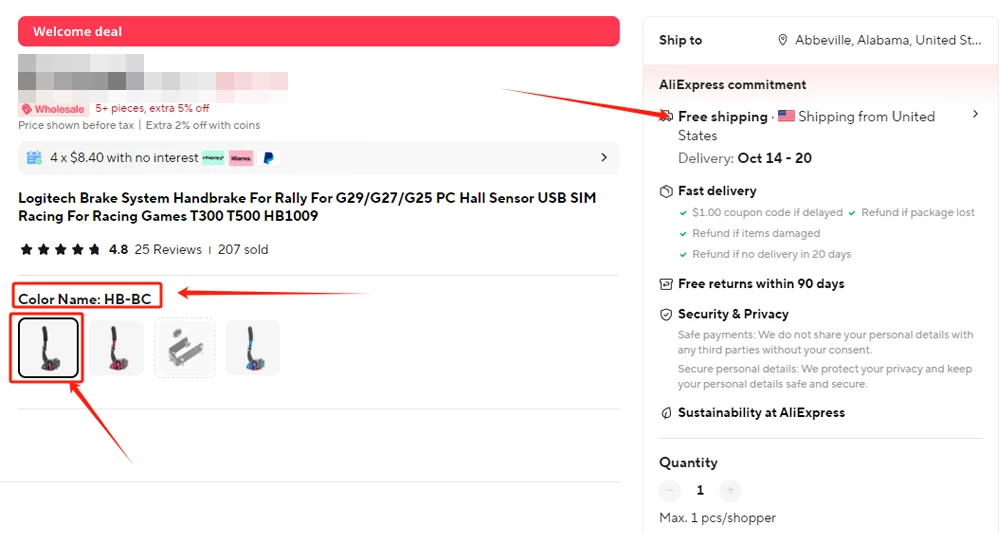Screen dimensions: 1000x534
Task: Increase quantity with the plus button
Action: (x=731, y=490)
